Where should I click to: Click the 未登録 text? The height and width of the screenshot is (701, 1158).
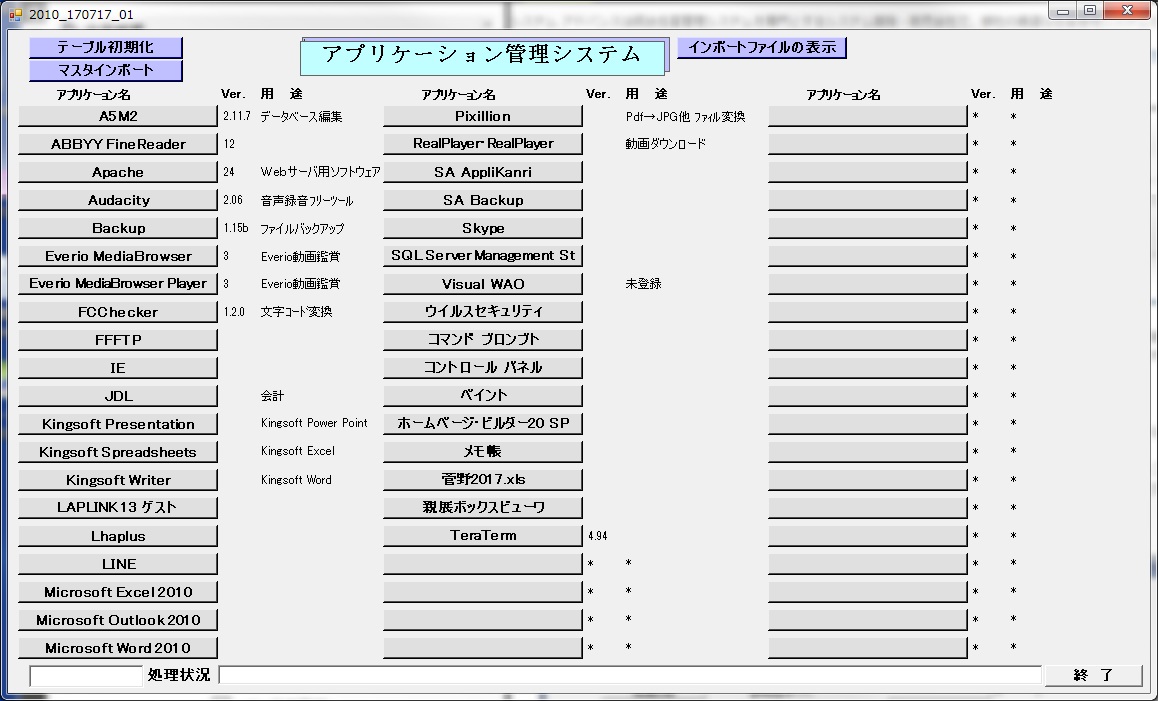[x=643, y=284]
